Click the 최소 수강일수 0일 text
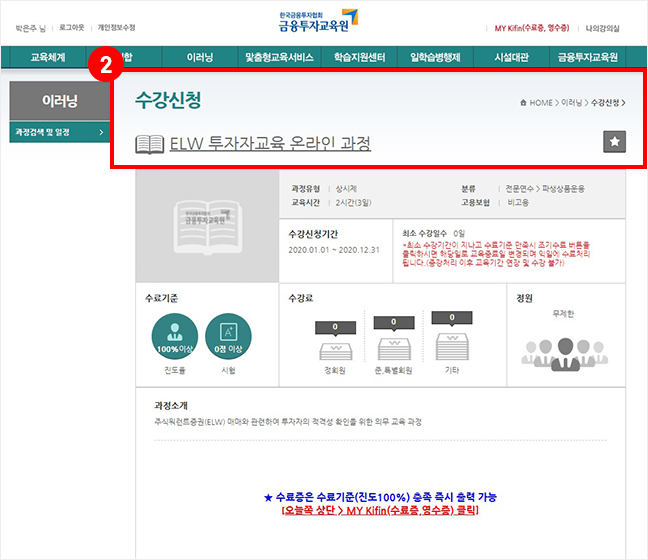 pos(434,234)
